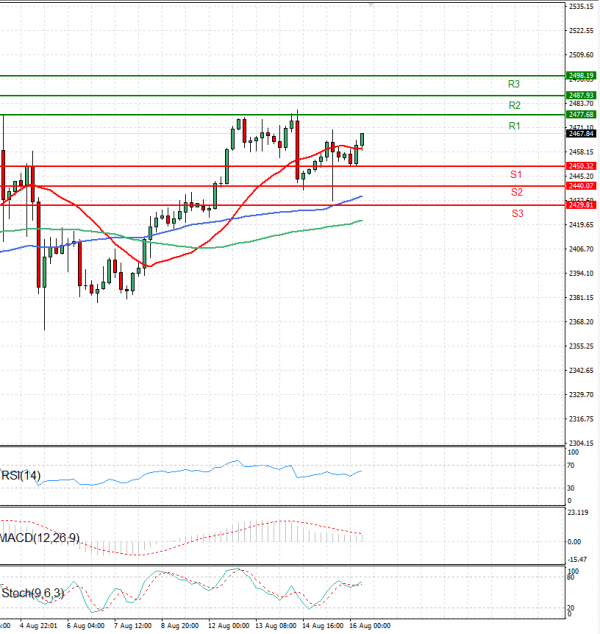Click the 12 Aug 00:00 time axis label
This screenshot has height=634, width=600.
(x=228, y=627)
